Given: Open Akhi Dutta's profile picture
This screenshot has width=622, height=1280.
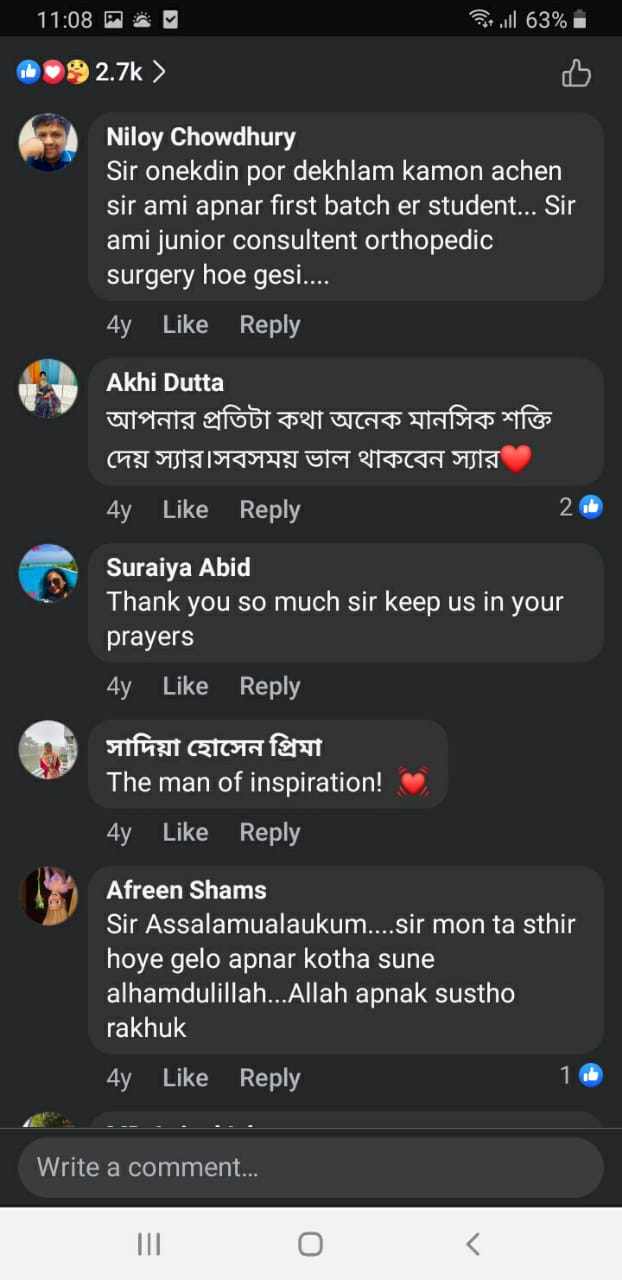Looking at the screenshot, I should pyautogui.click(x=48, y=388).
